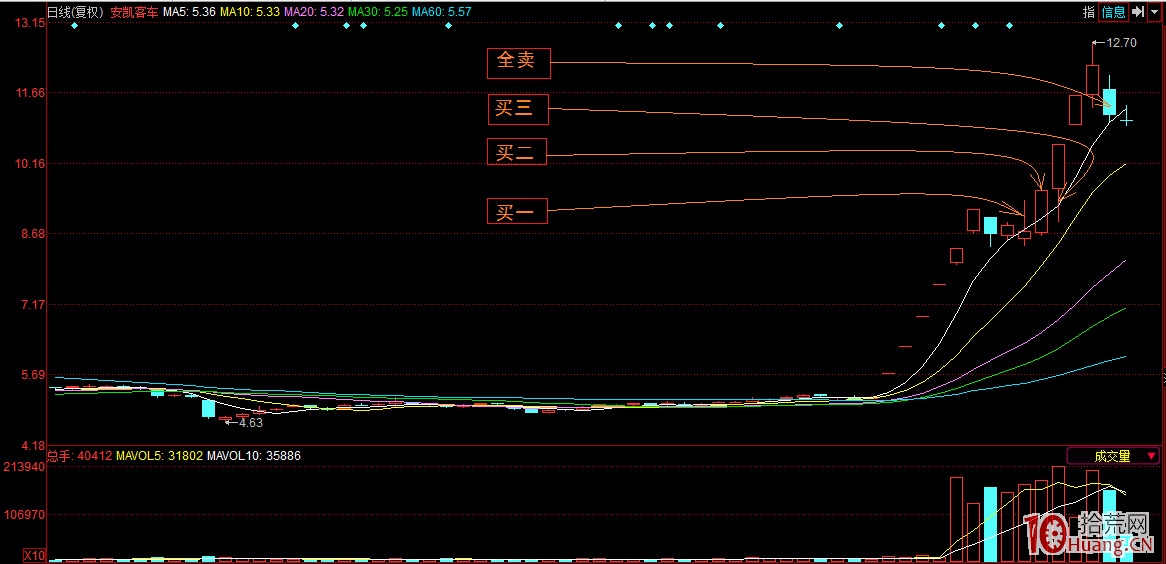Click the 总手: 40412 volume readout
1166x564 pixels.
80,455
